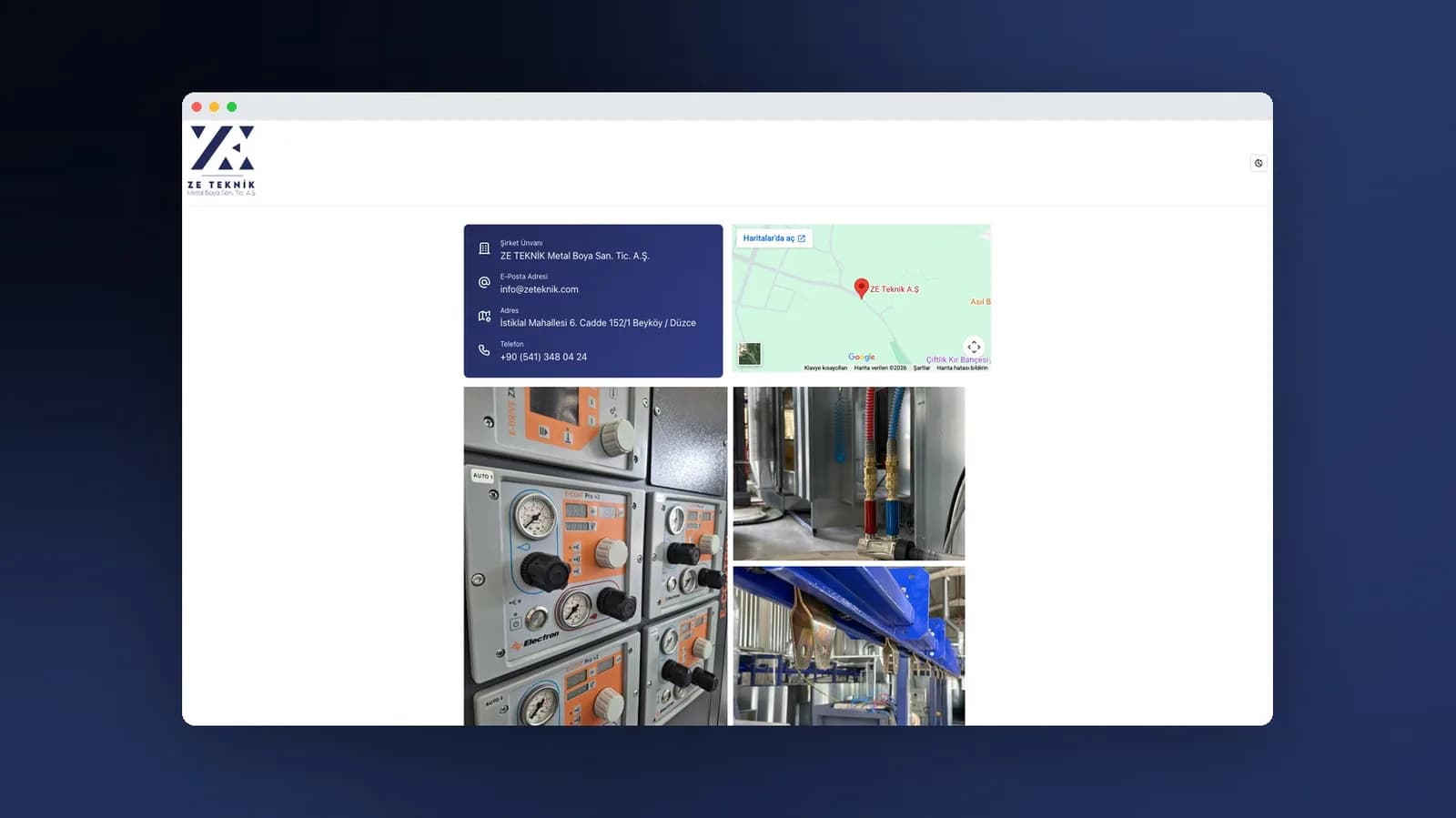Image resolution: width=1456 pixels, height=818 pixels.
Task: Open the Electron control panel photo
Action: click(x=595, y=556)
